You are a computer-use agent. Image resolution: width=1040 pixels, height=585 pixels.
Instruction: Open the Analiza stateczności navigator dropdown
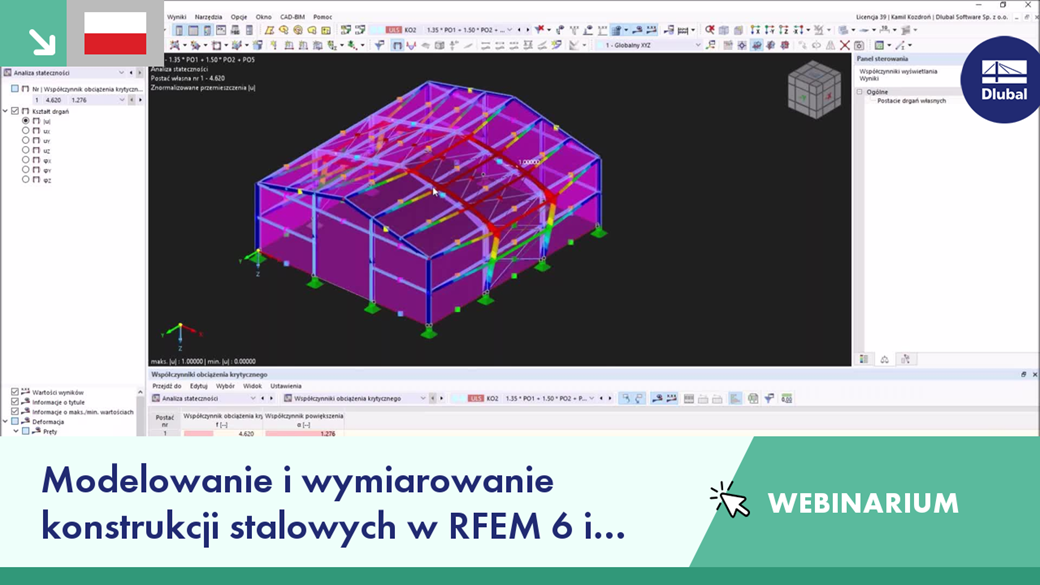[x=121, y=73]
